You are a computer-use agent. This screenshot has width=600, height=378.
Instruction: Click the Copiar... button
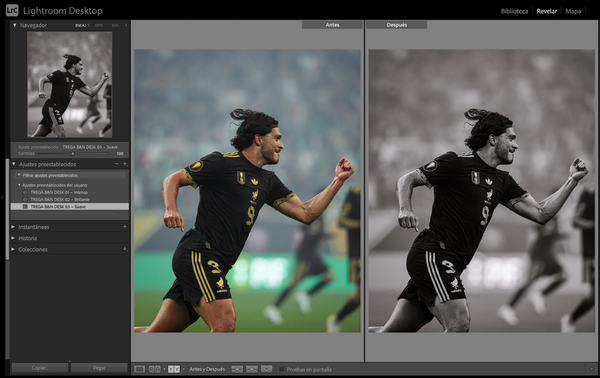point(40,368)
